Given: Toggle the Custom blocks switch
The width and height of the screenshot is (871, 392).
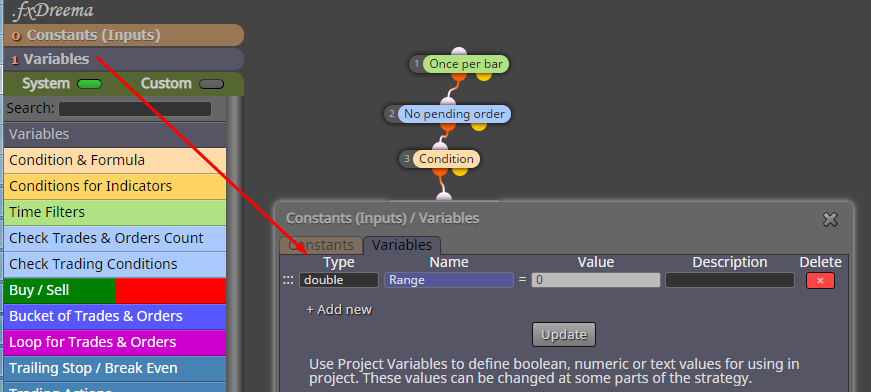Looking at the screenshot, I should coord(211,84).
